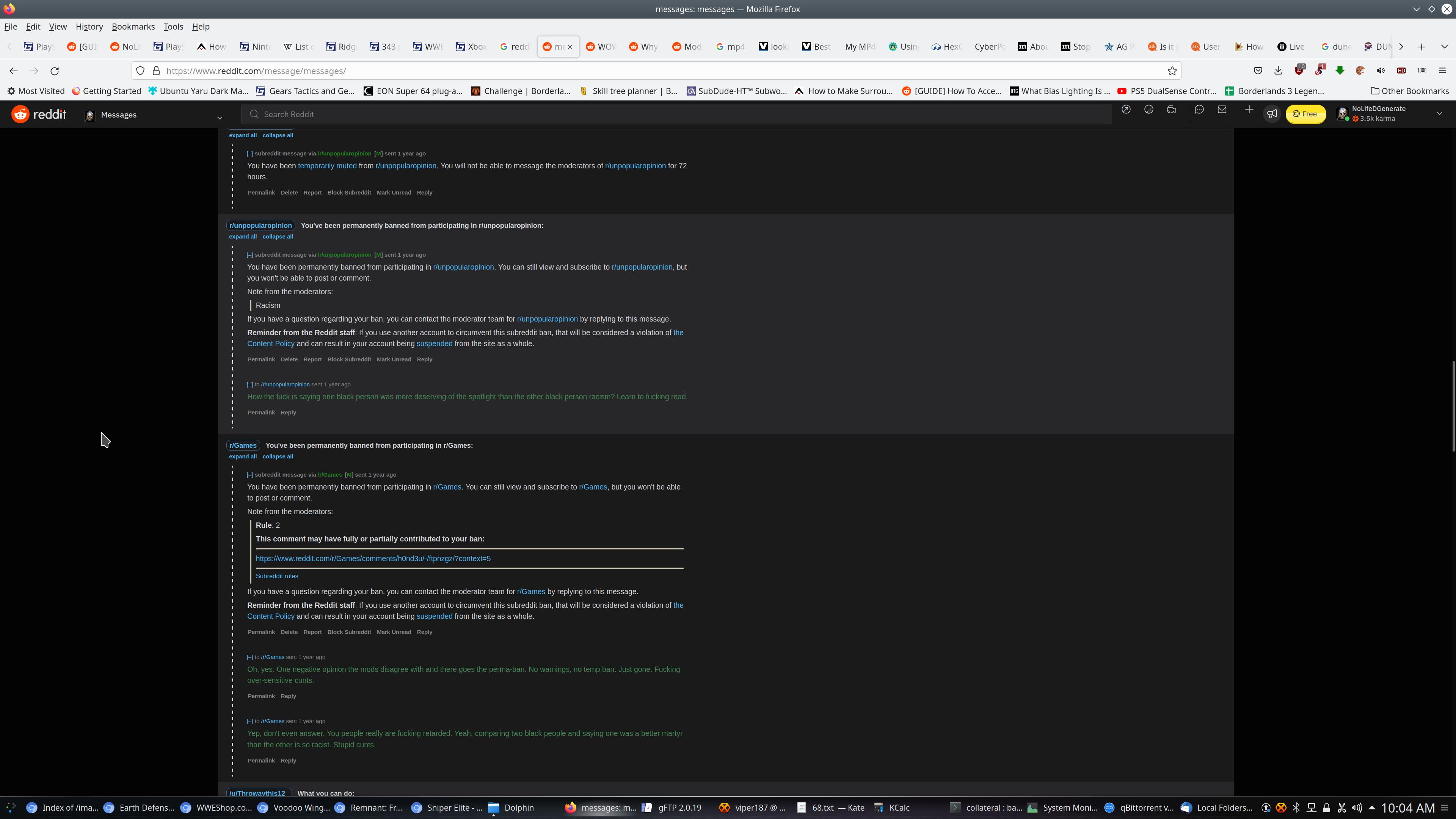Collapse the temporarily muted message with [–]

click(250, 154)
